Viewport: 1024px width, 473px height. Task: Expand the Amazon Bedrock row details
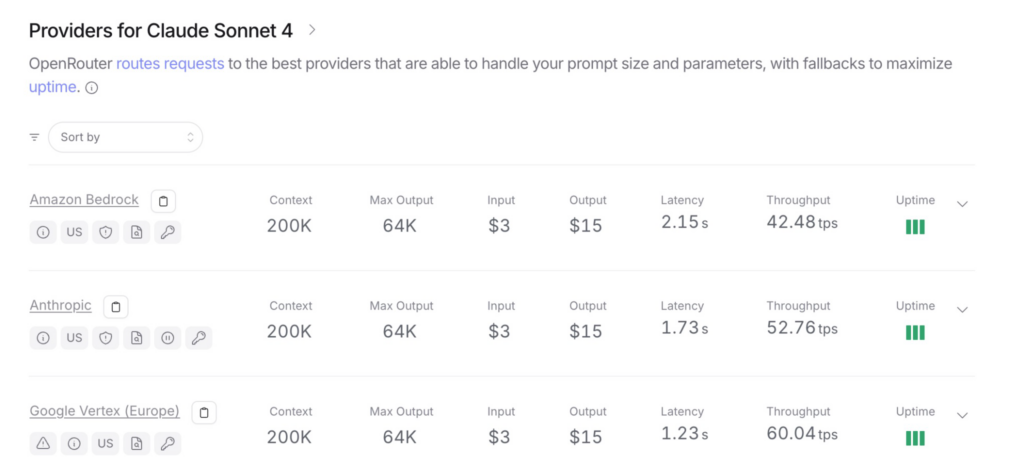coord(962,204)
